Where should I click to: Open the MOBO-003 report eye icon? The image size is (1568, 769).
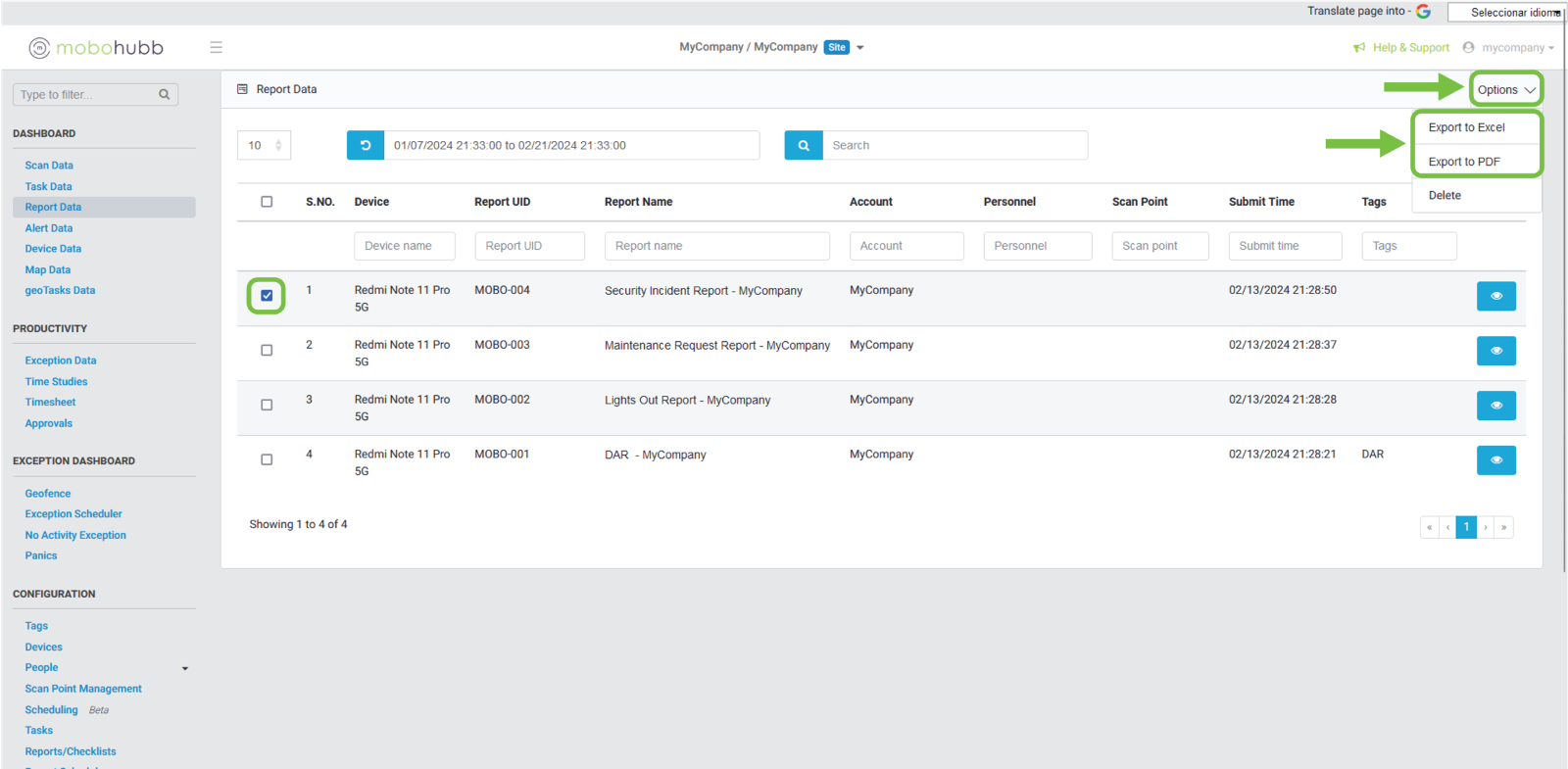tap(1495, 351)
